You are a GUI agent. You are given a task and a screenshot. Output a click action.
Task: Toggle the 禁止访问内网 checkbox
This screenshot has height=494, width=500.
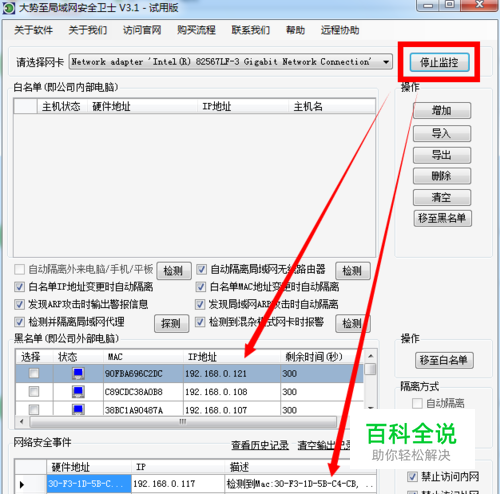(x=412, y=477)
